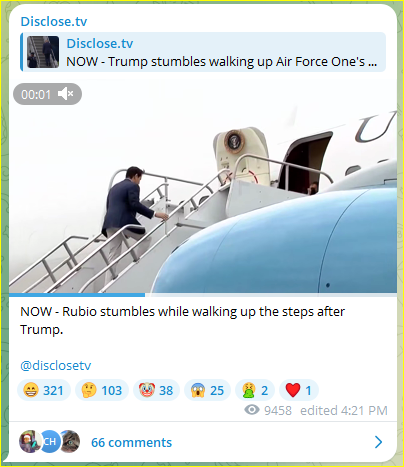Click the eye views icon near 9458
Viewport: 404px width, 467px height.
click(x=252, y=410)
